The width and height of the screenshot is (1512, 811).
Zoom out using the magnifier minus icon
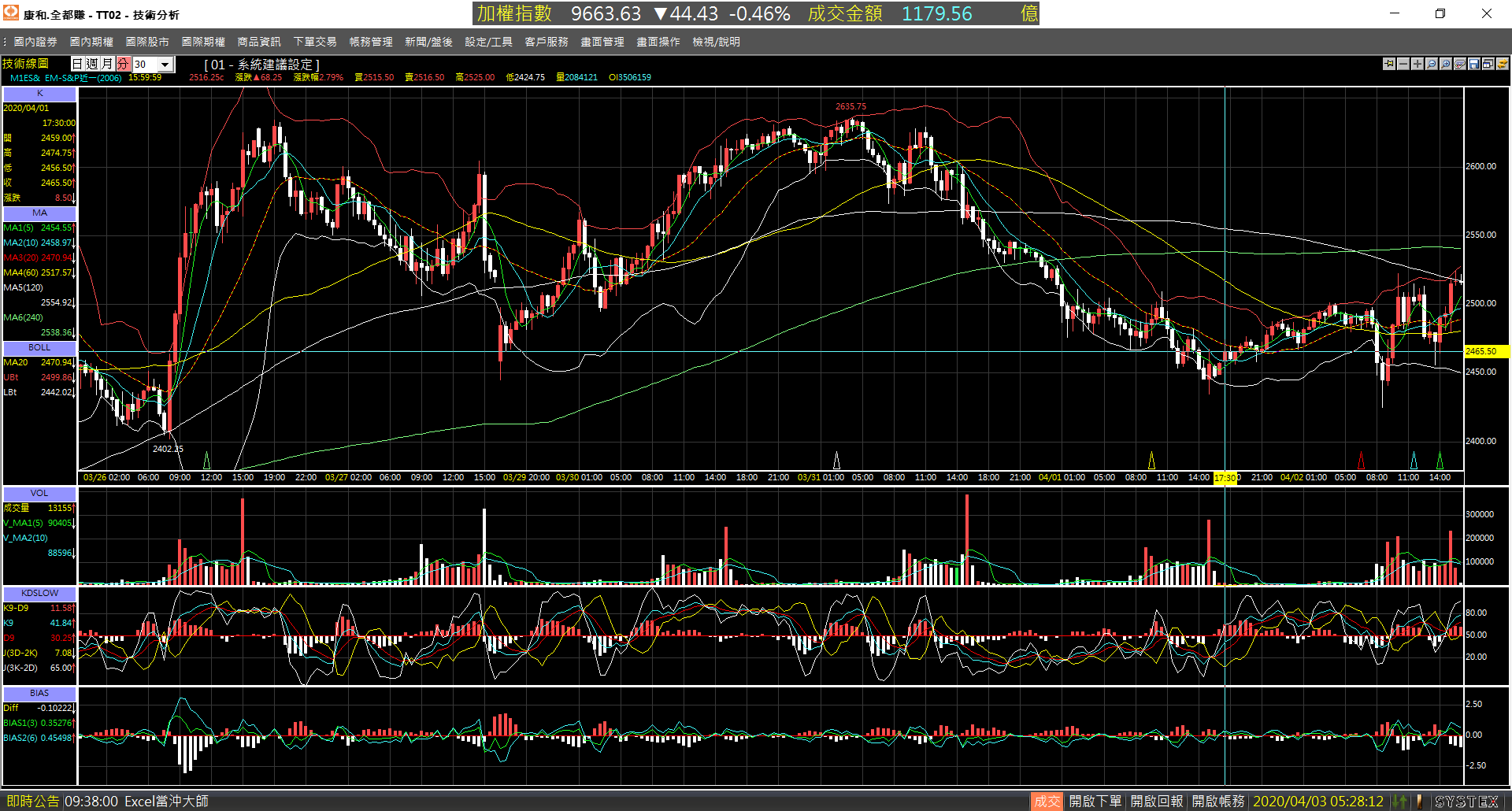1432,64
